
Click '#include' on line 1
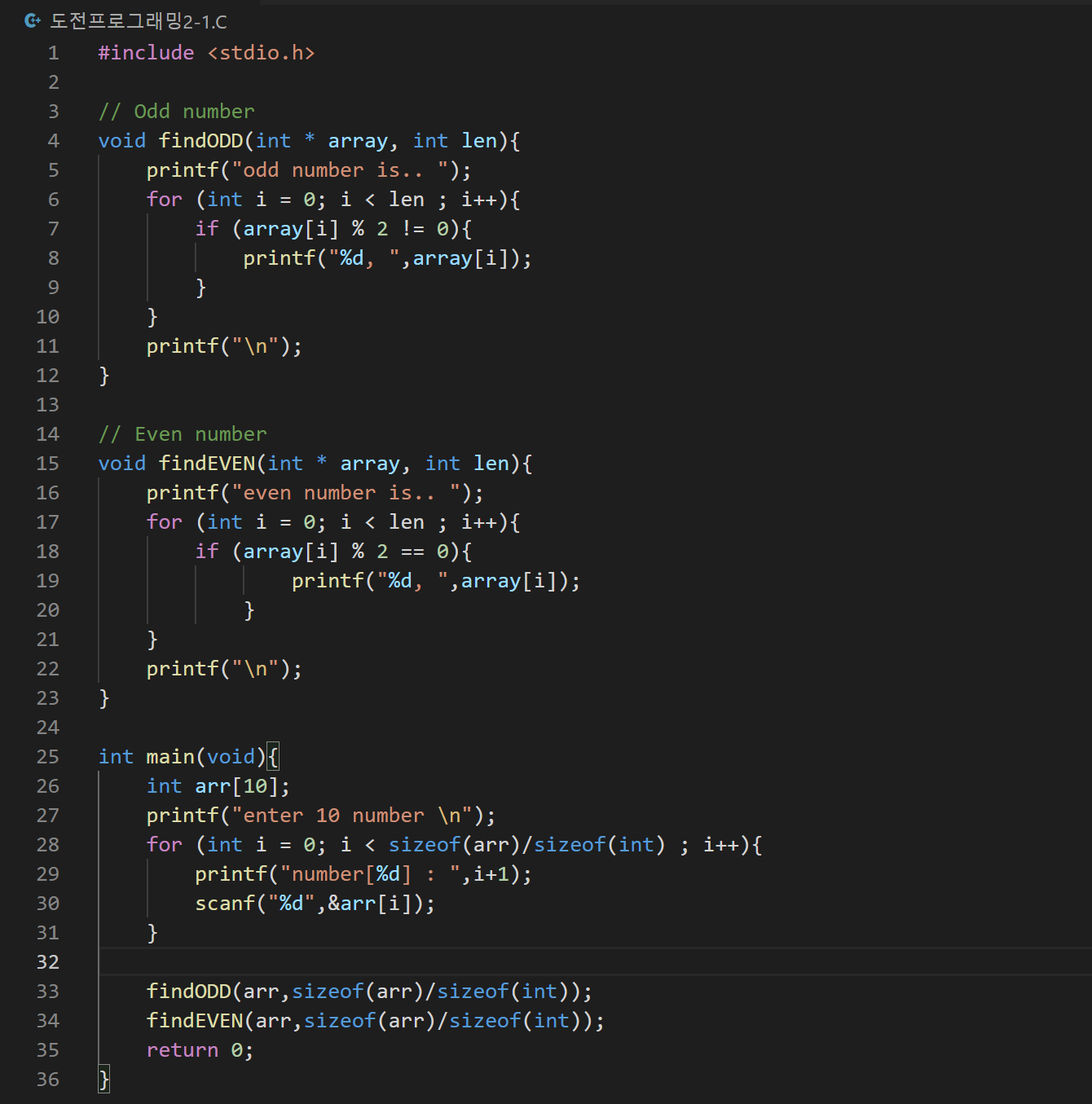coord(146,53)
